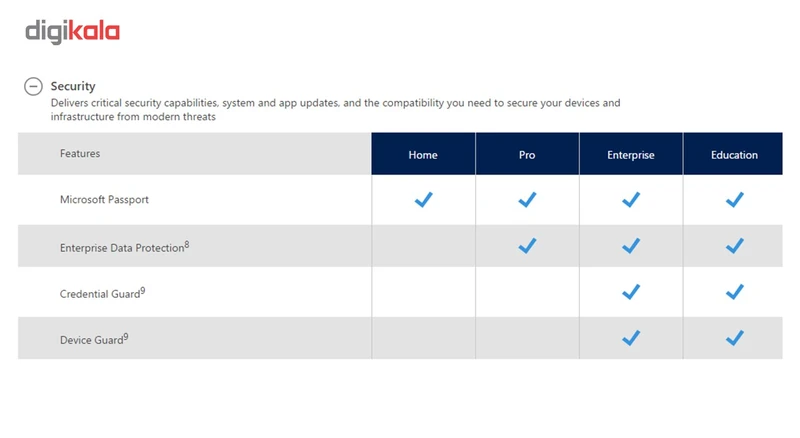Screen dimensions: 800x438
Task: Click Microsoft Passport checkmark under Home
Action: [423, 200]
